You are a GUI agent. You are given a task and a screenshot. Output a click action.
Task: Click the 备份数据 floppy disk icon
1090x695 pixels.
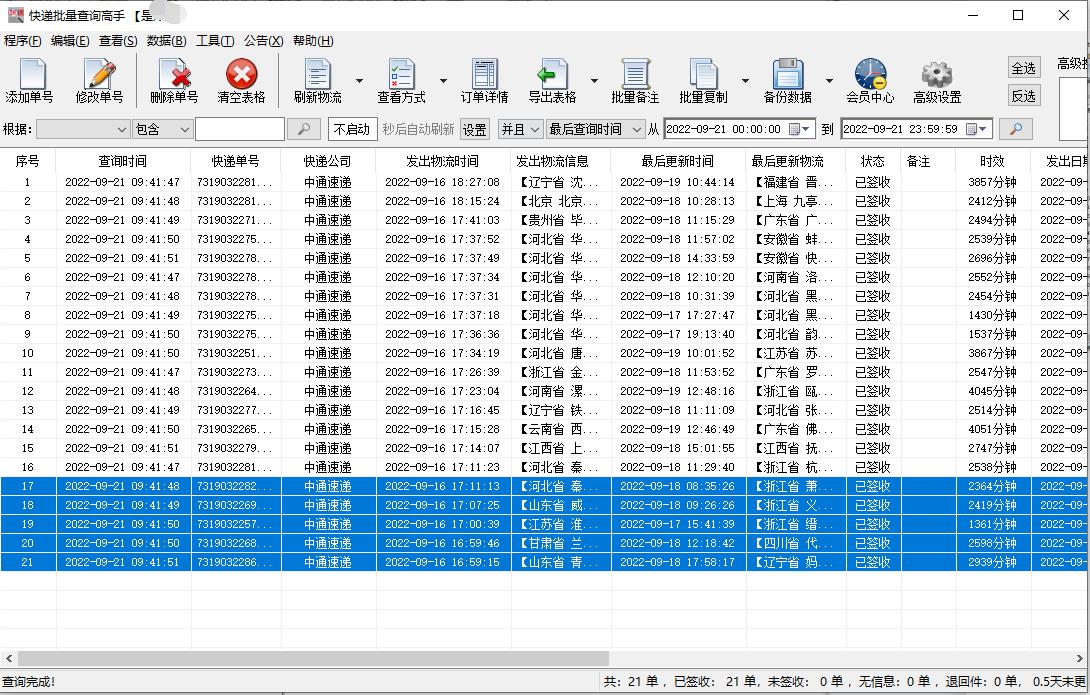787,75
